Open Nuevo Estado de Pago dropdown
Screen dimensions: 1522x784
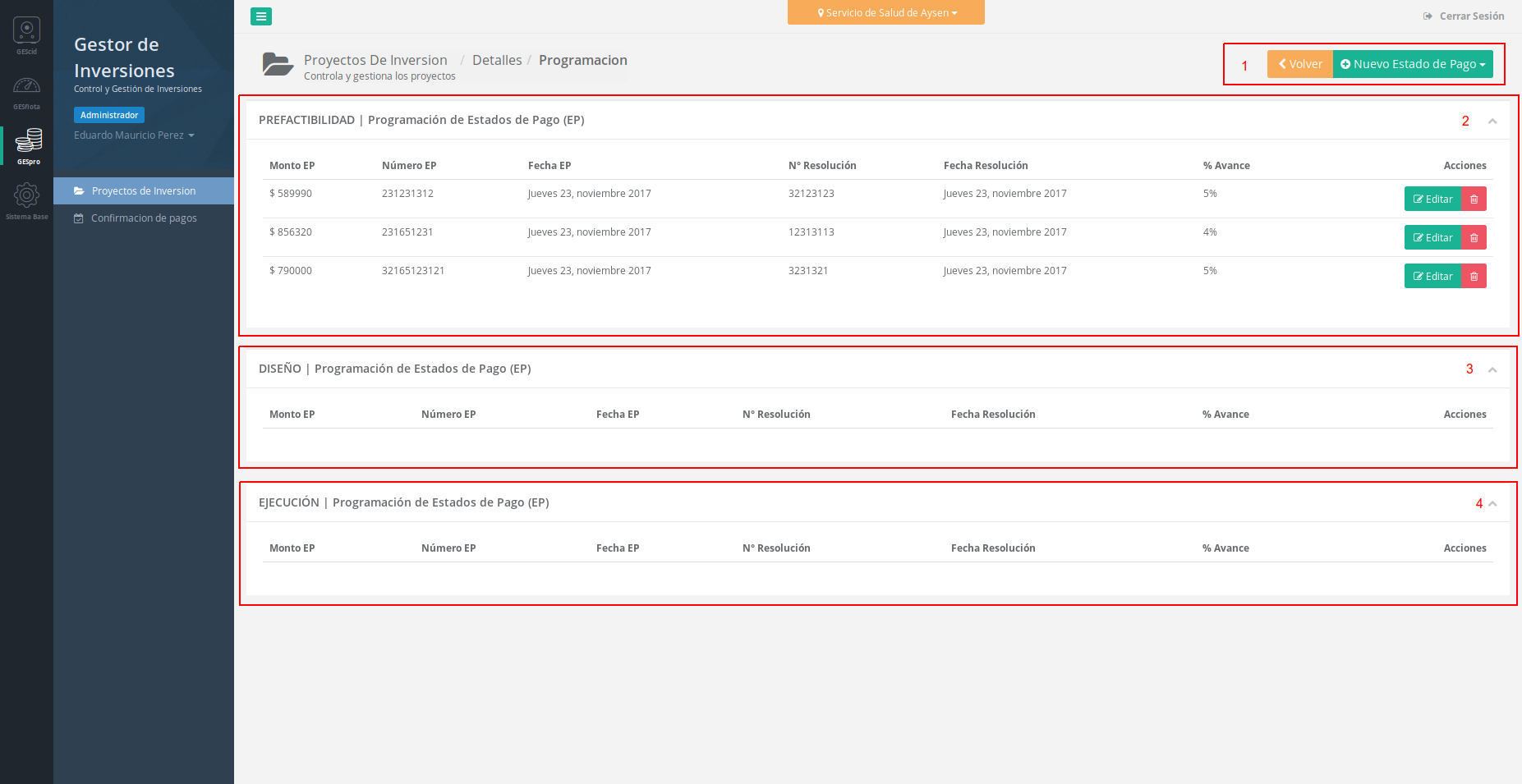point(1413,64)
